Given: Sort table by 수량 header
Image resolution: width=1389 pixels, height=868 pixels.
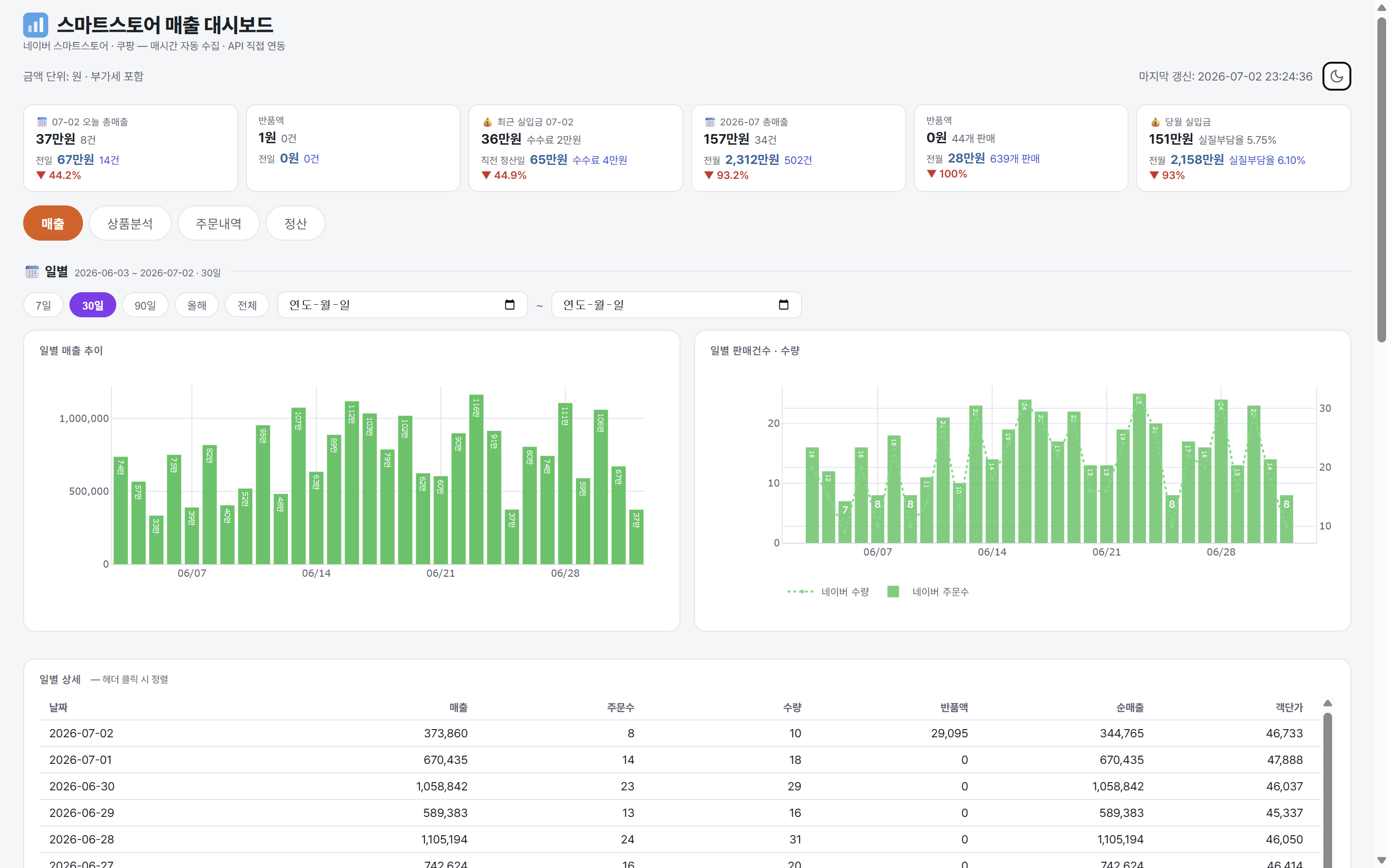Looking at the screenshot, I should point(792,707).
